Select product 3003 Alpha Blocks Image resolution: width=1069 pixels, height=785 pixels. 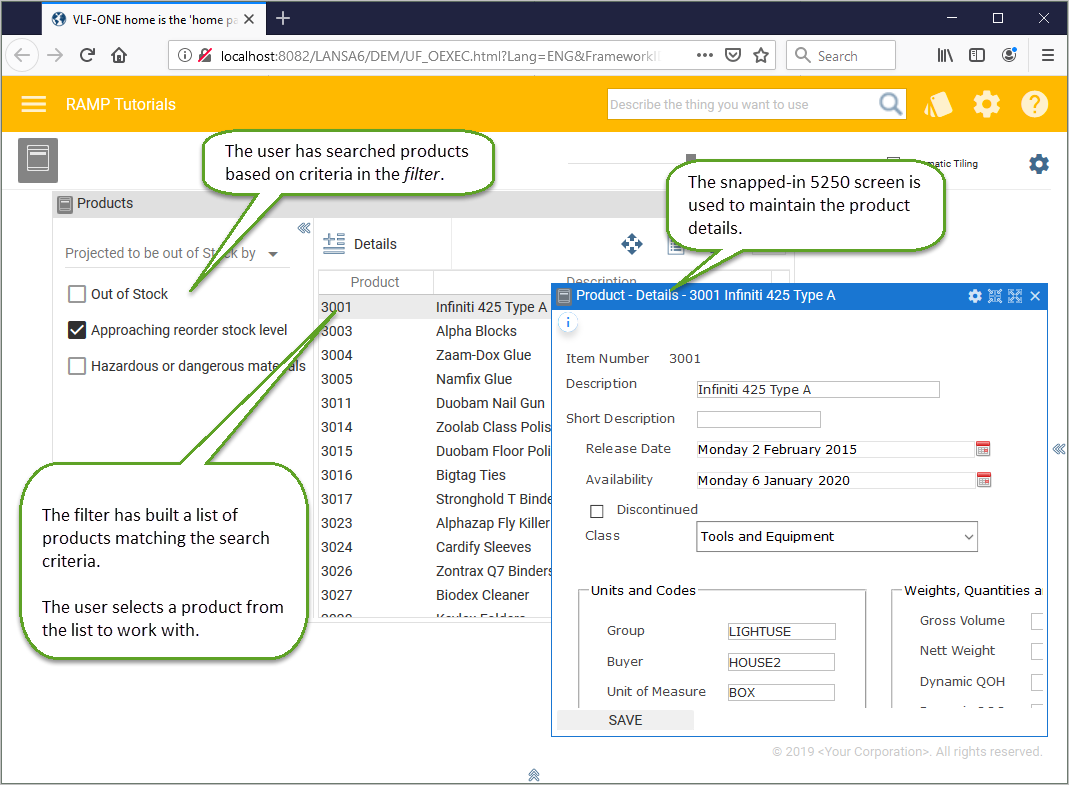tap(434, 331)
